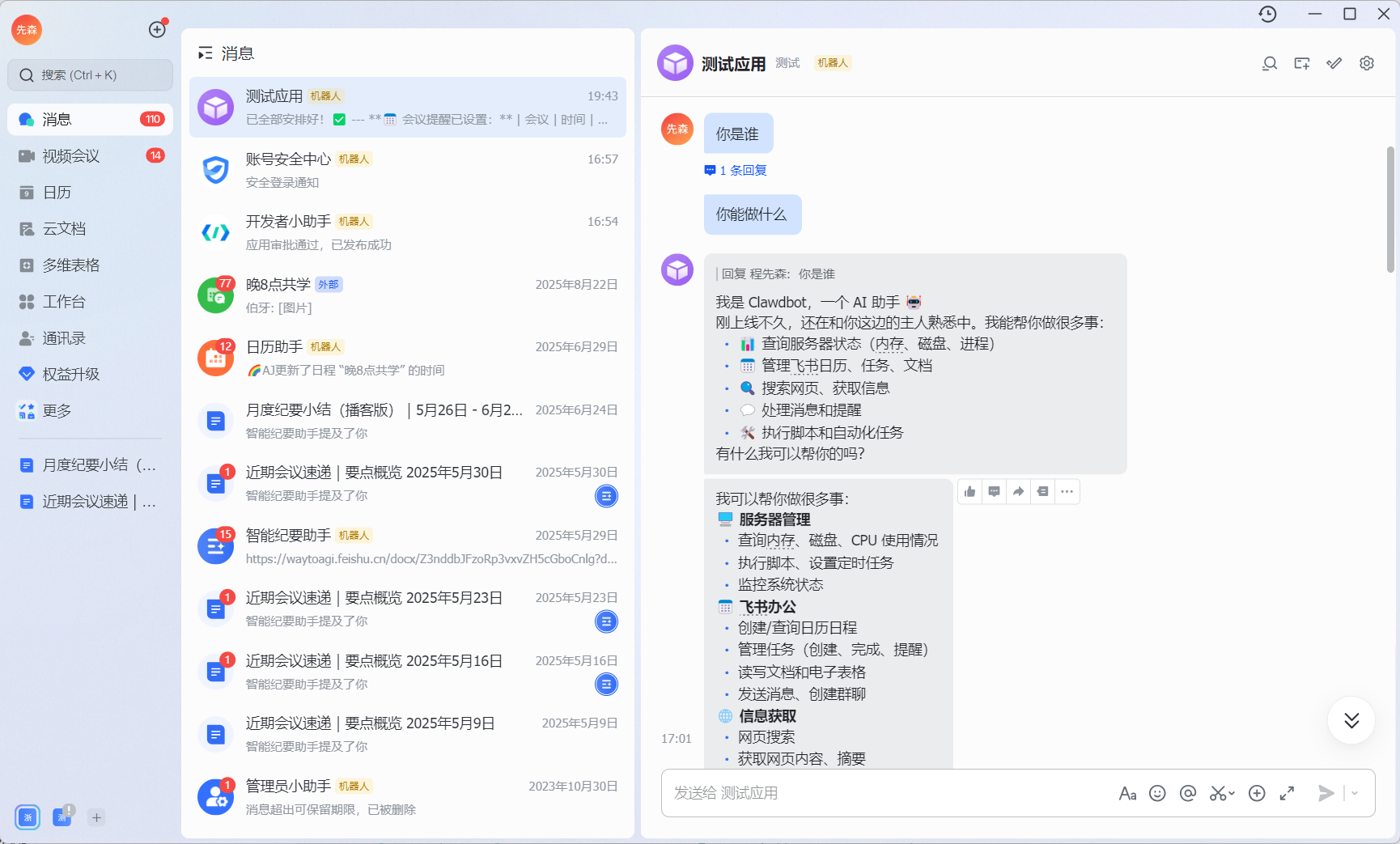This screenshot has width=1400, height=844.
Task: Open 晚8点共学 group chat
Action: pos(408,295)
